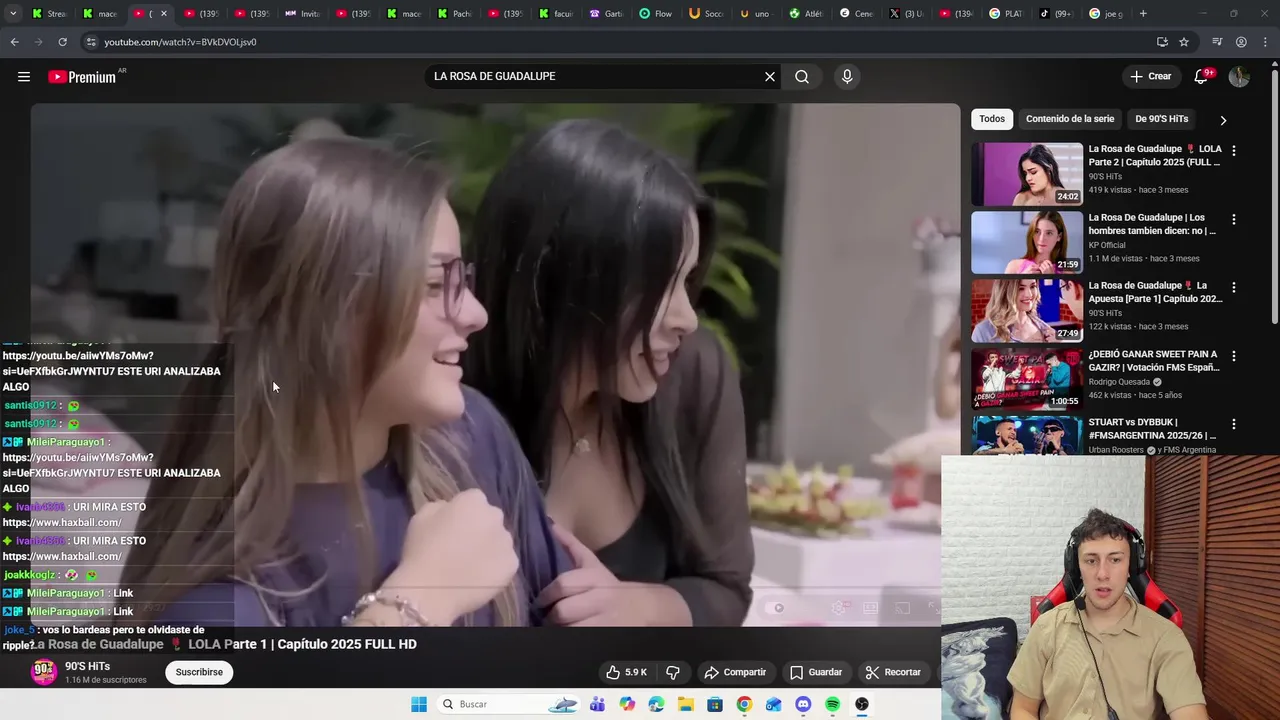Switch to the Invita browser tab
The height and width of the screenshot is (720, 1280).
[x=302, y=14]
